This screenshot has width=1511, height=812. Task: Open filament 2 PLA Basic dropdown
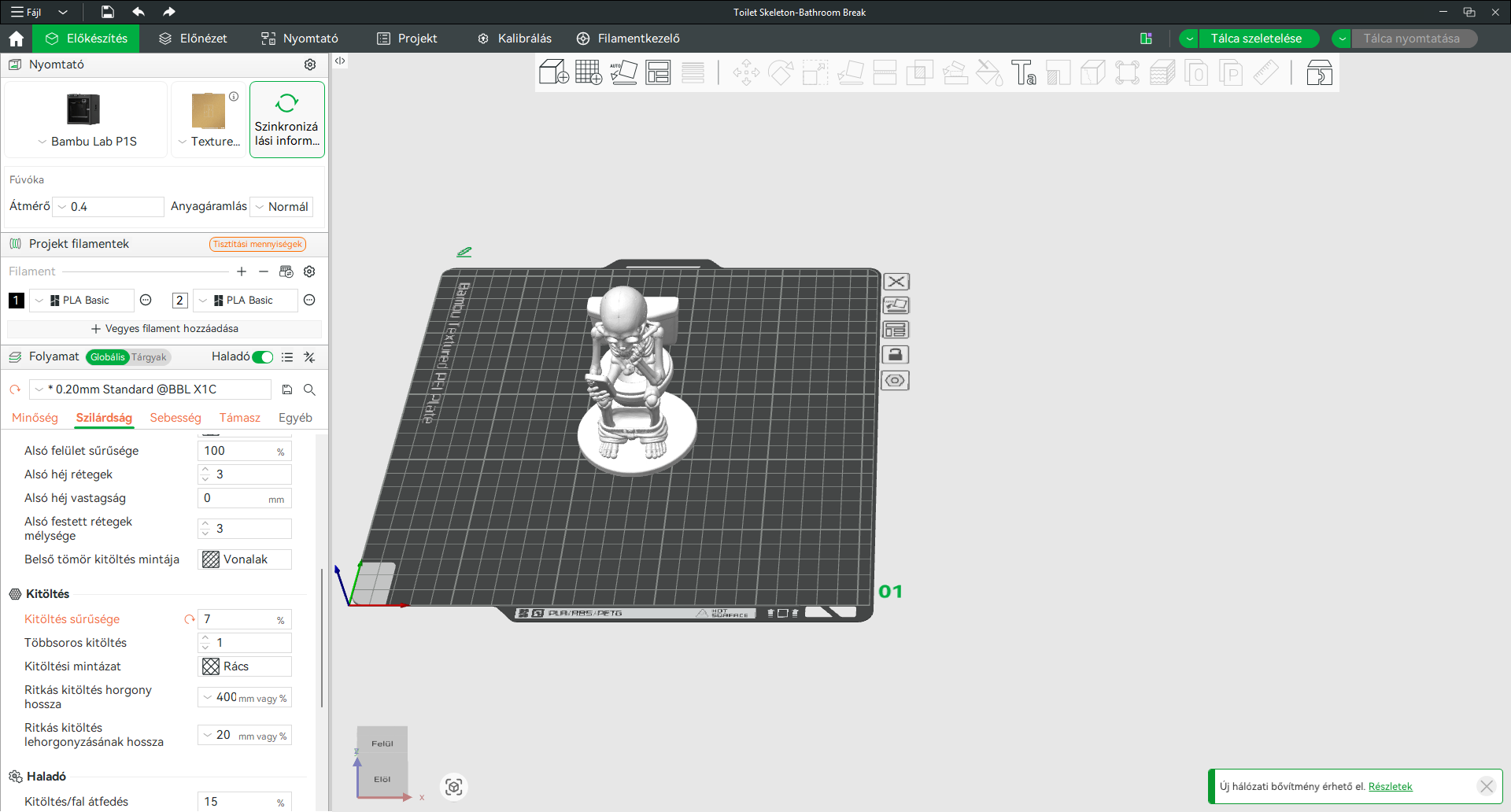click(x=246, y=300)
